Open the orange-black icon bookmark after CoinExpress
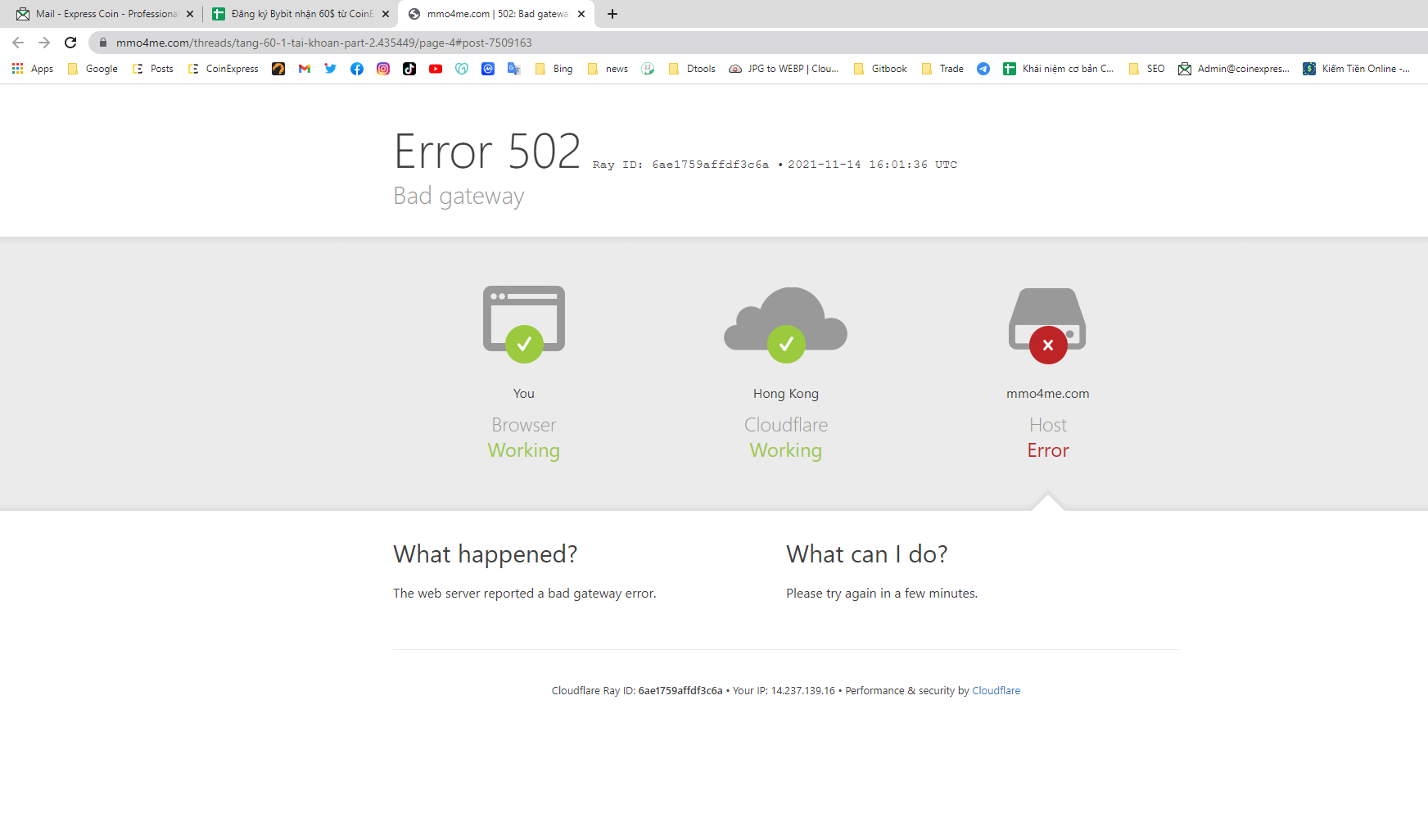This screenshot has width=1428, height=840. pos(278,69)
